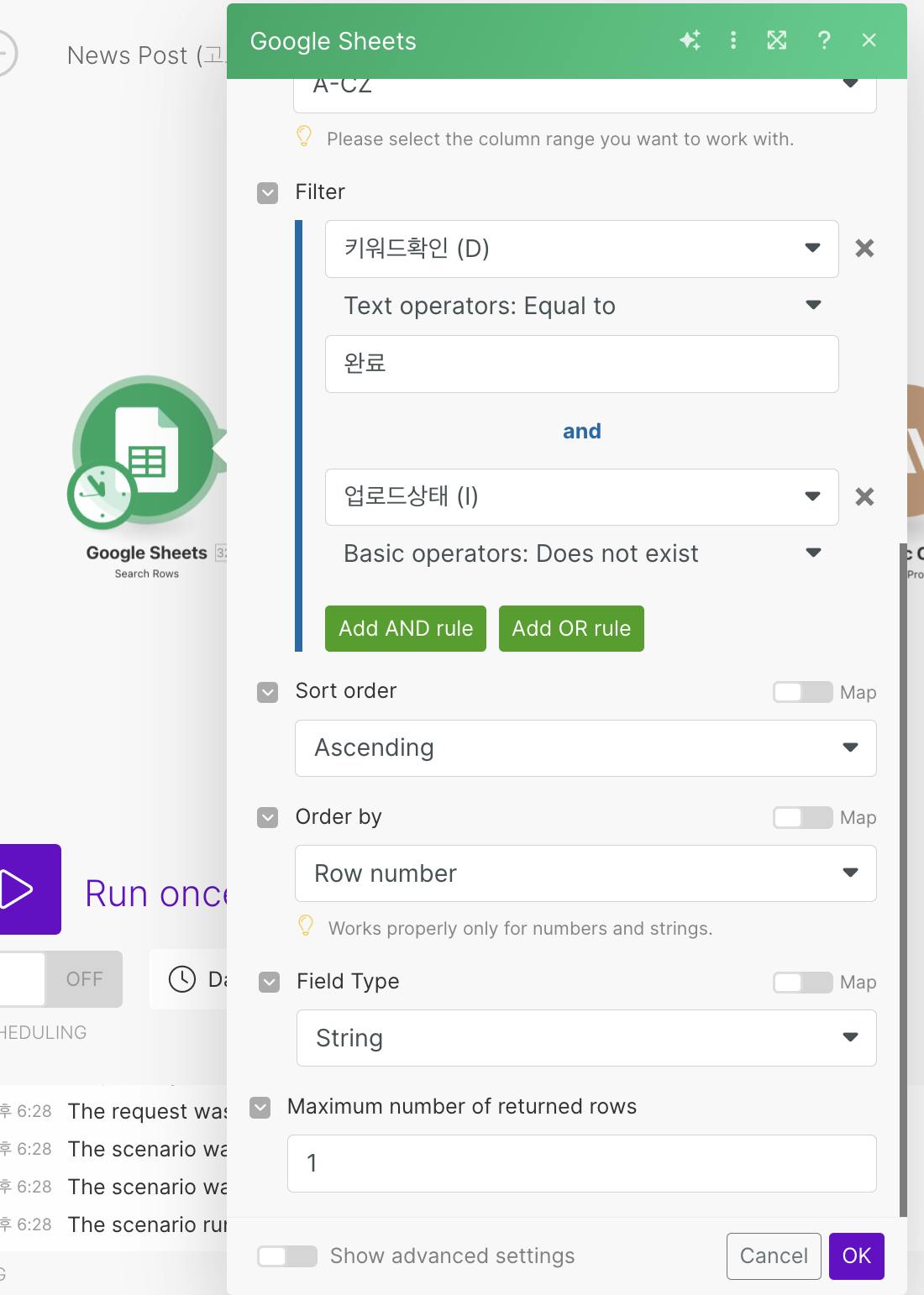Open the Ascending sort order dropdown
Screen dimensions: 924x1295
pyautogui.click(x=585, y=748)
